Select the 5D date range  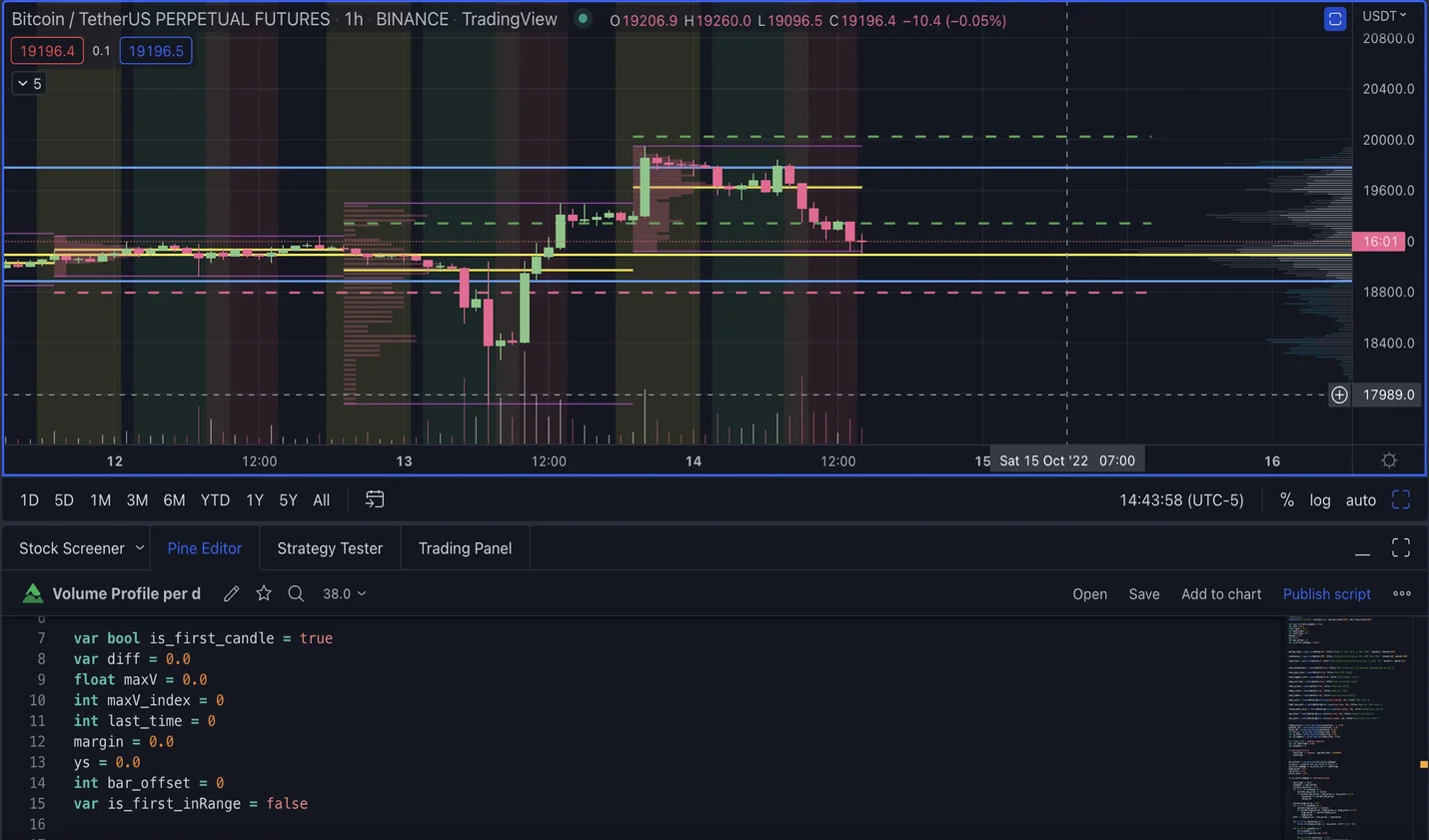click(64, 499)
